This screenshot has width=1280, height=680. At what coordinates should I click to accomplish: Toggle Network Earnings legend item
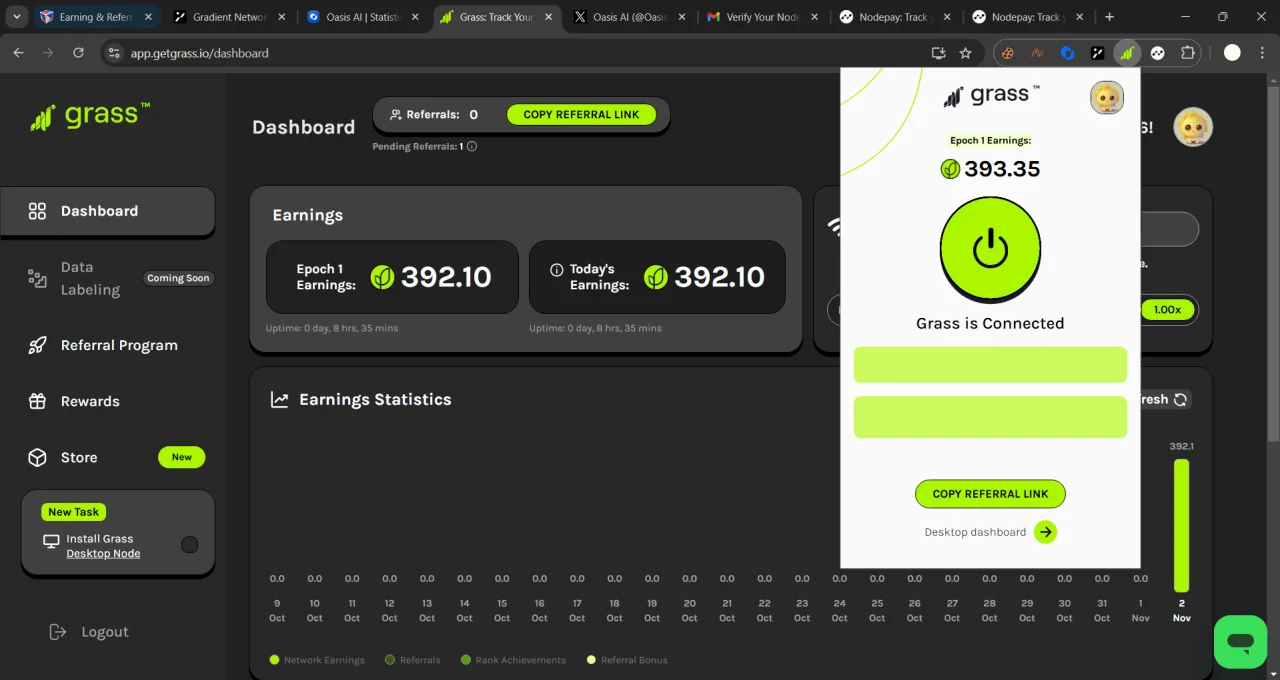click(x=317, y=660)
